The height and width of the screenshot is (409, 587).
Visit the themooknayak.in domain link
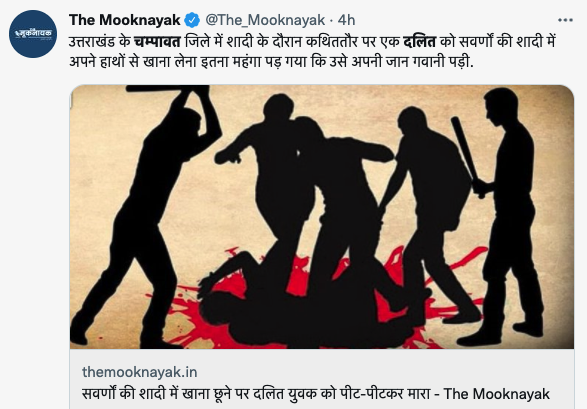140,372
